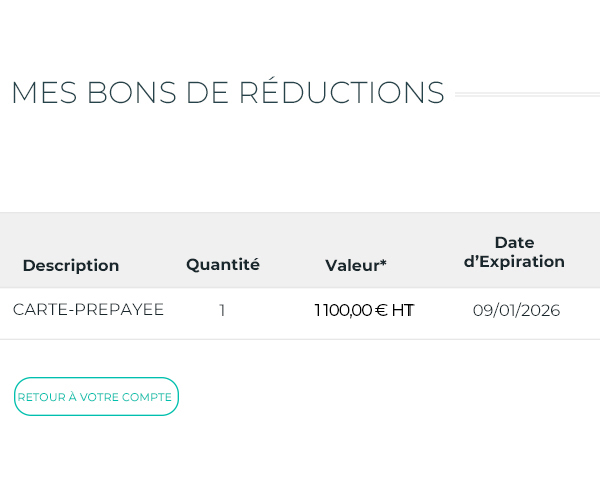Click the quantity value 1 cell
This screenshot has height=500, width=600.
coord(222,311)
